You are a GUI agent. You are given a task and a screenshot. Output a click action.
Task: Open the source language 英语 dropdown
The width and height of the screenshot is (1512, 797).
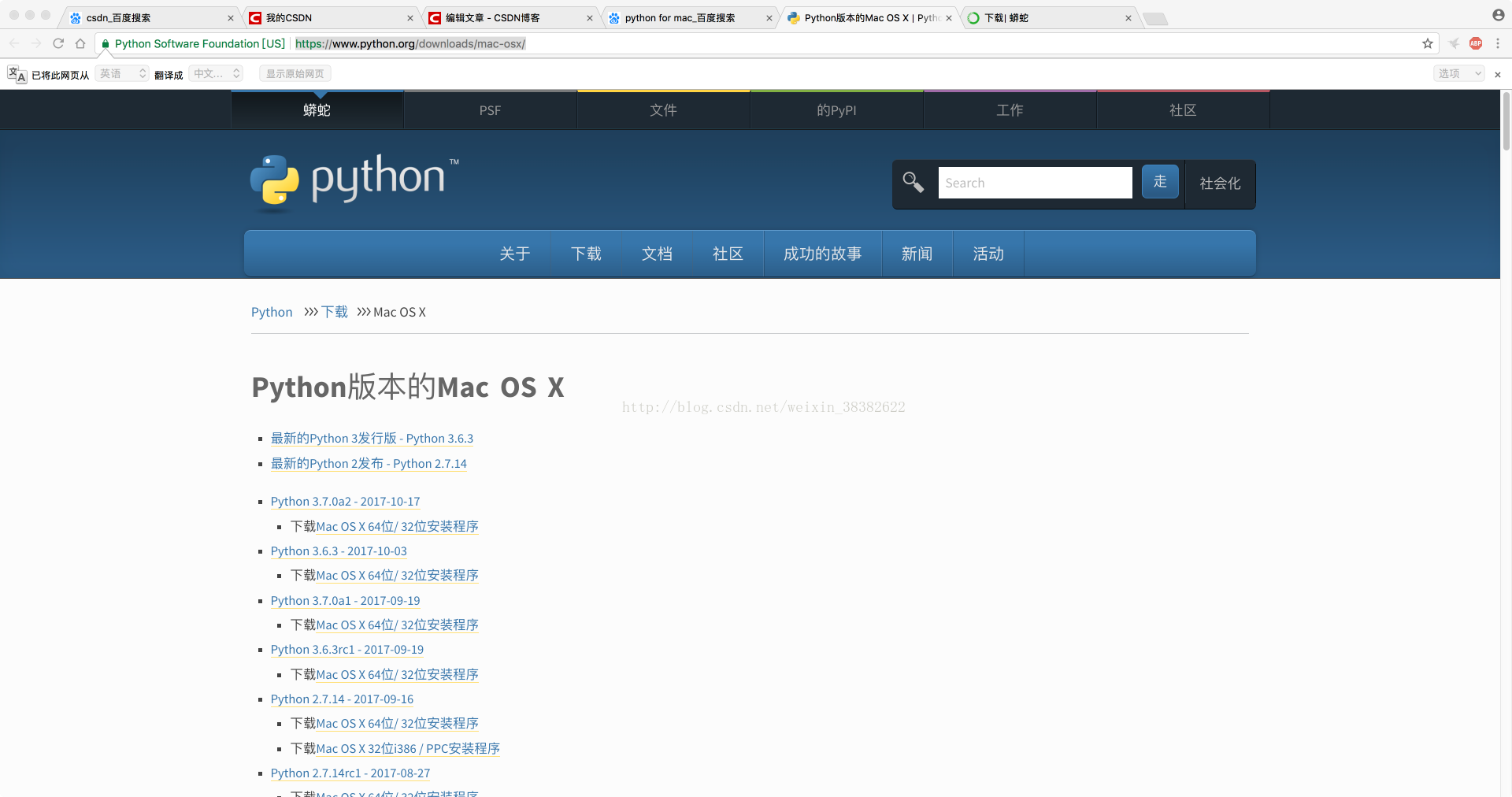(x=122, y=74)
